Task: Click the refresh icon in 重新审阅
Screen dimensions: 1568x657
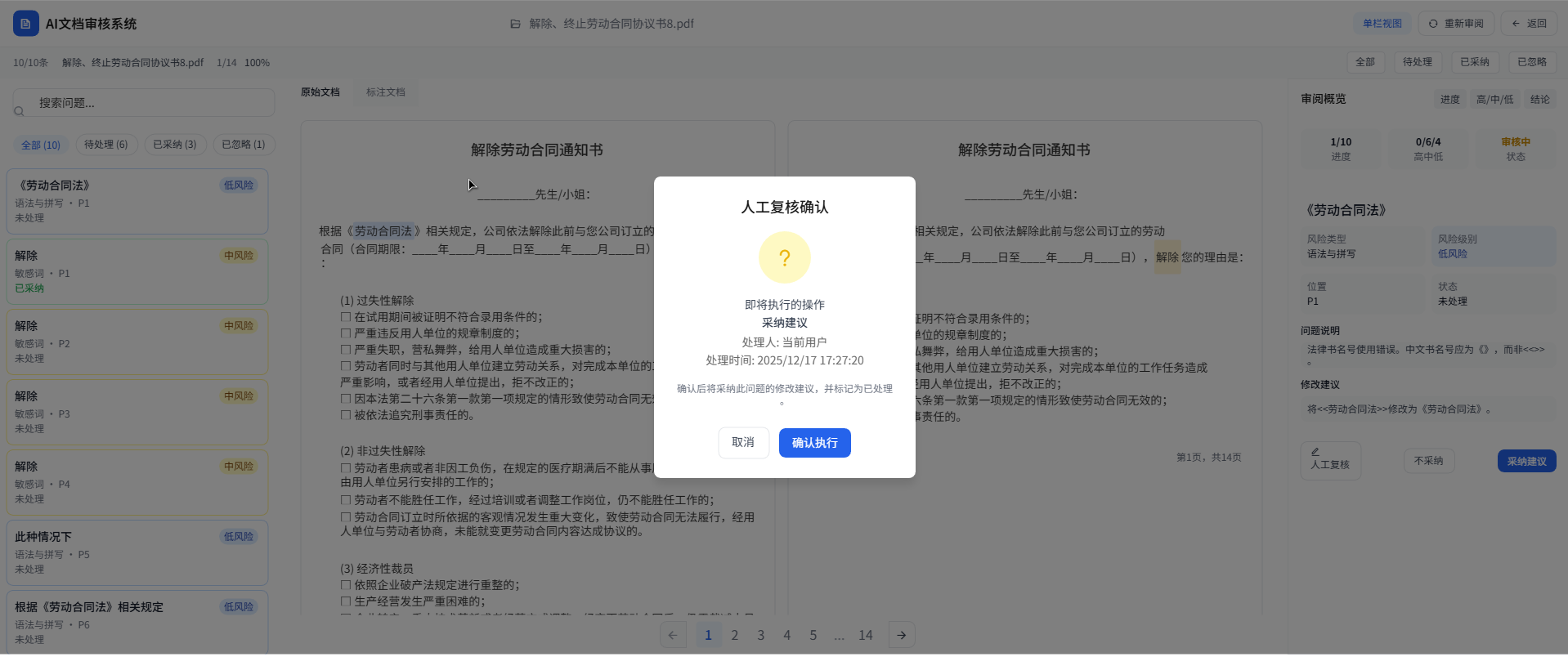Action: point(1433,24)
